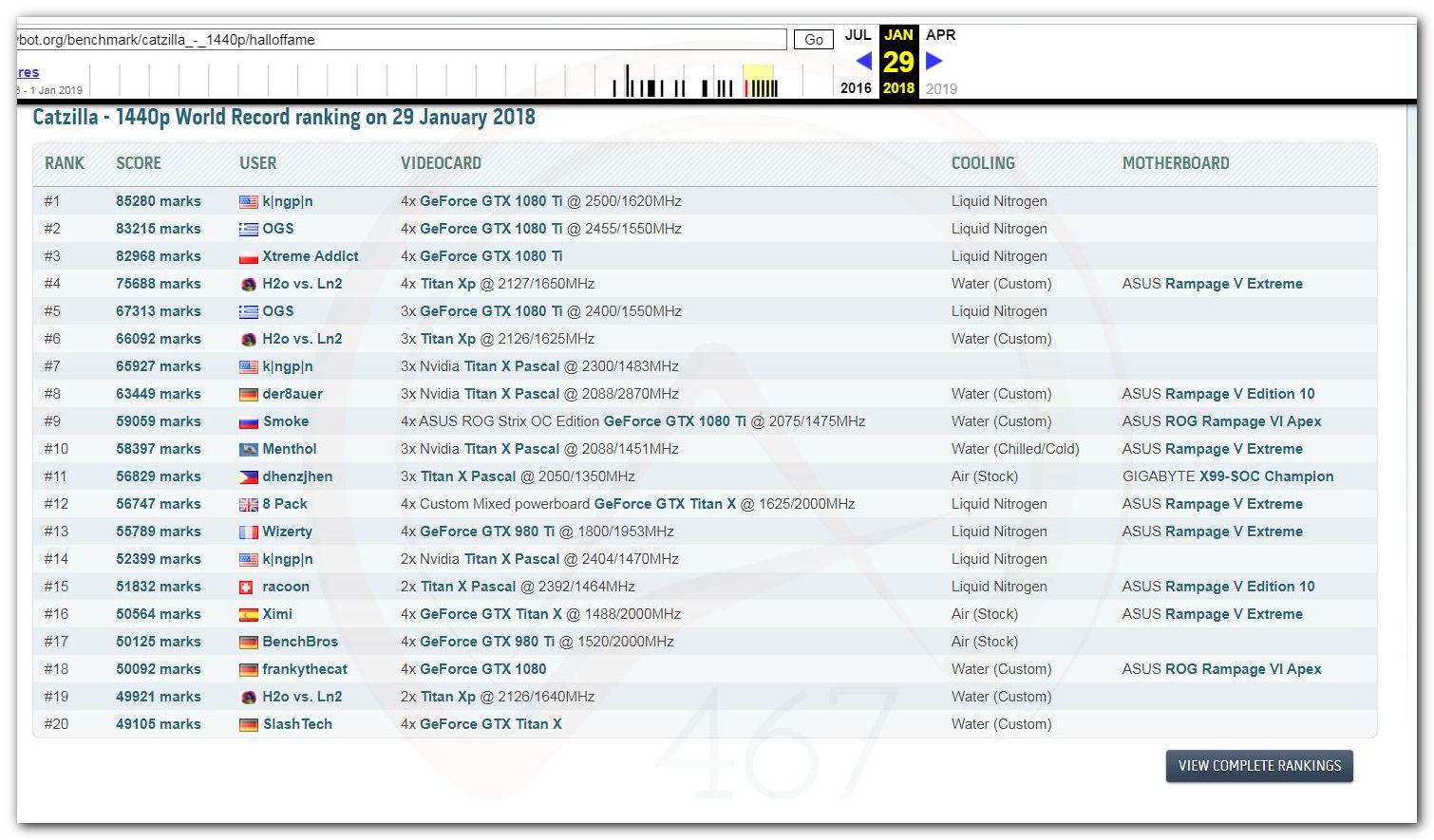1434x840 pixels.
Task: Click the Philippine flag beside dhenzjhen
Action: (x=249, y=477)
